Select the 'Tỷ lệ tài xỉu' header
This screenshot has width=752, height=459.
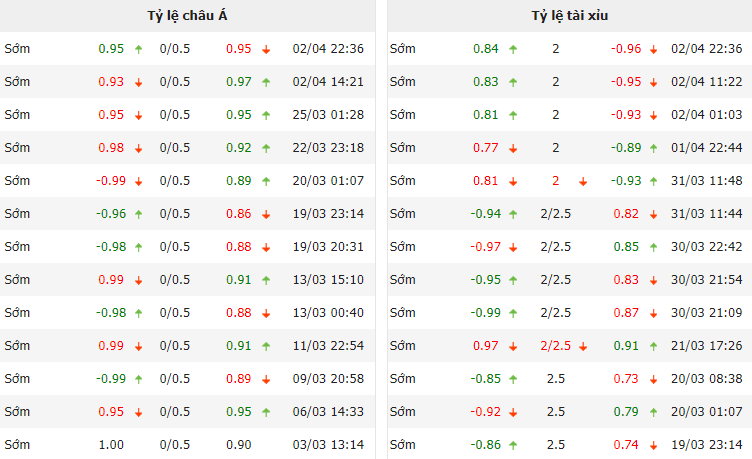pyautogui.click(x=569, y=16)
